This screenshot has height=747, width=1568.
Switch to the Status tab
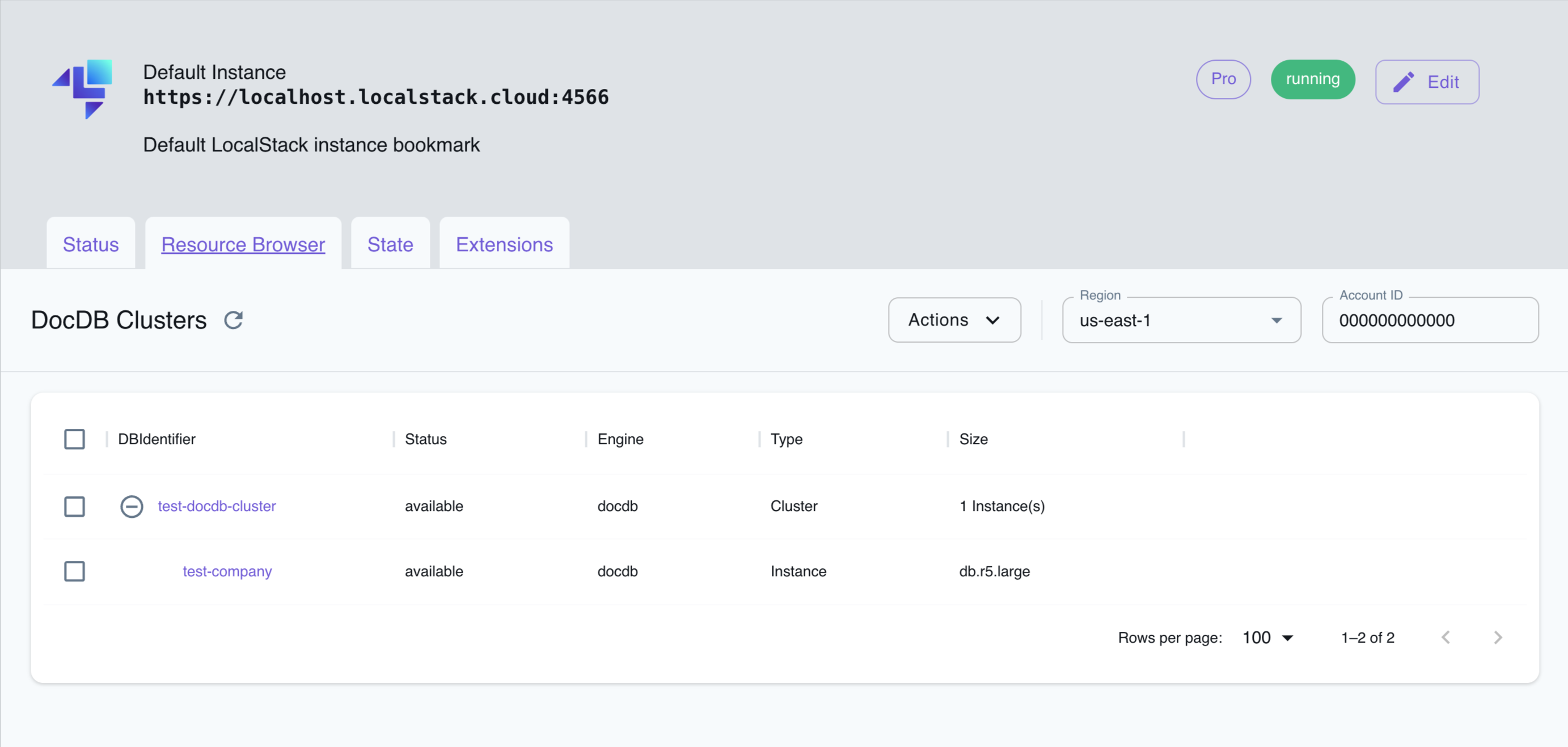pos(91,243)
